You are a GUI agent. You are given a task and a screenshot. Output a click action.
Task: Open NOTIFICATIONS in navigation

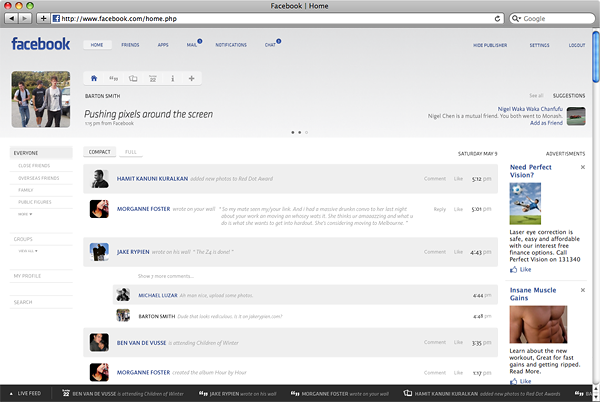click(231, 45)
